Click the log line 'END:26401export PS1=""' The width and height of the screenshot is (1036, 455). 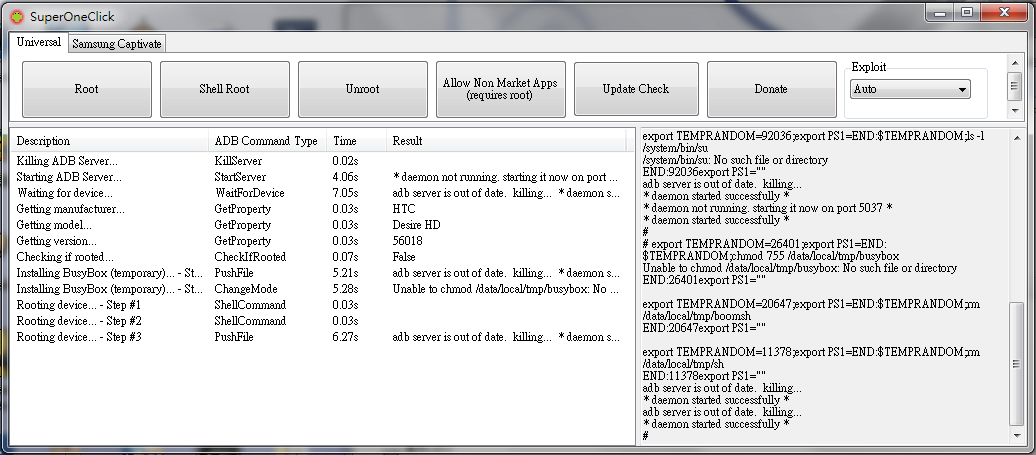(x=704, y=280)
